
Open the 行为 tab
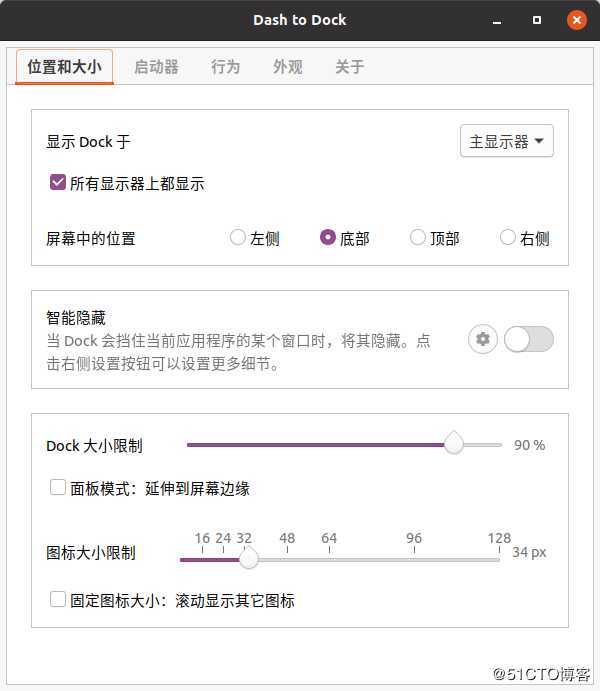226,67
